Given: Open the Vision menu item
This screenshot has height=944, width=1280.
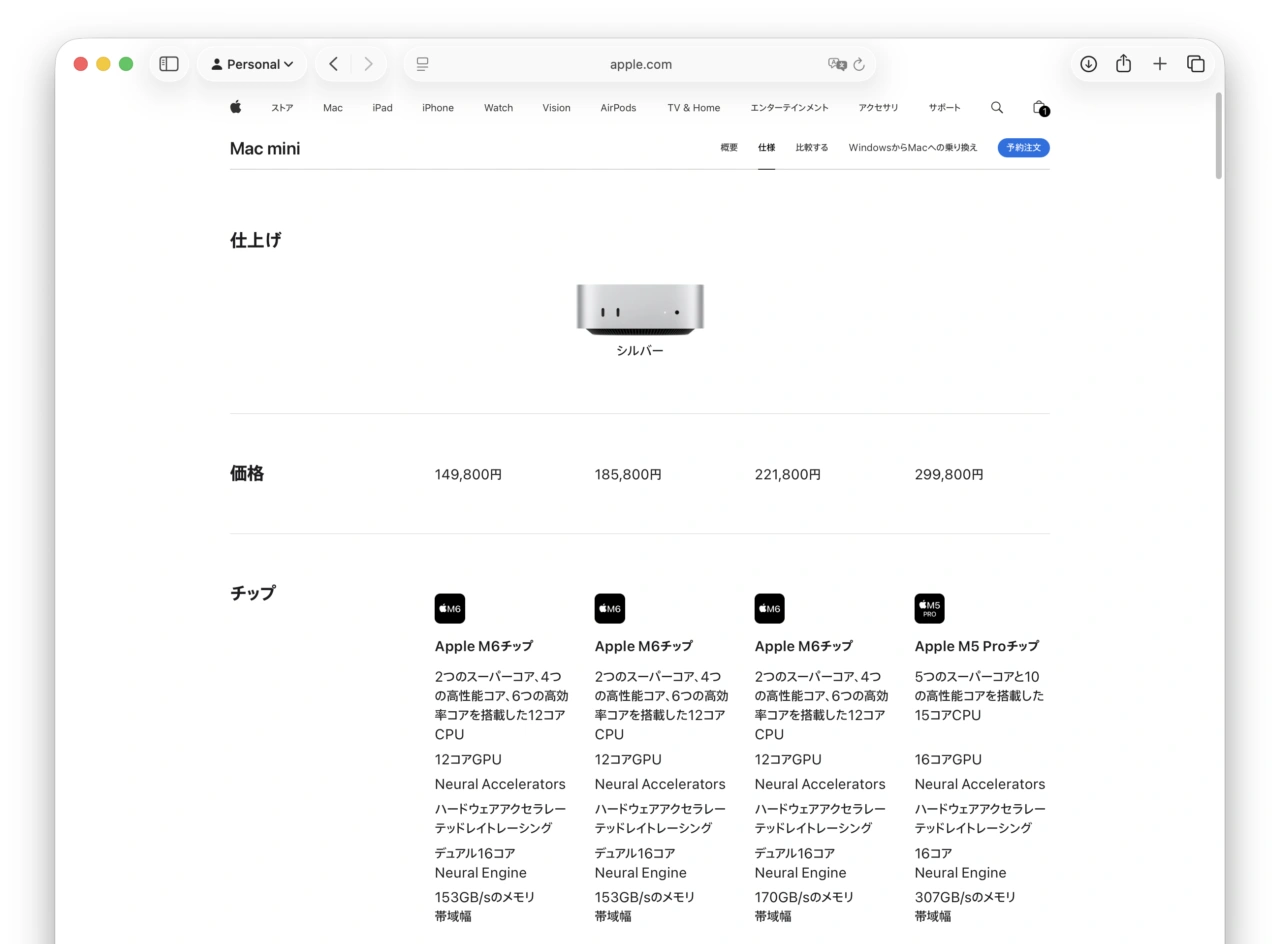Looking at the screenshot, I should [x=557, y=108].
